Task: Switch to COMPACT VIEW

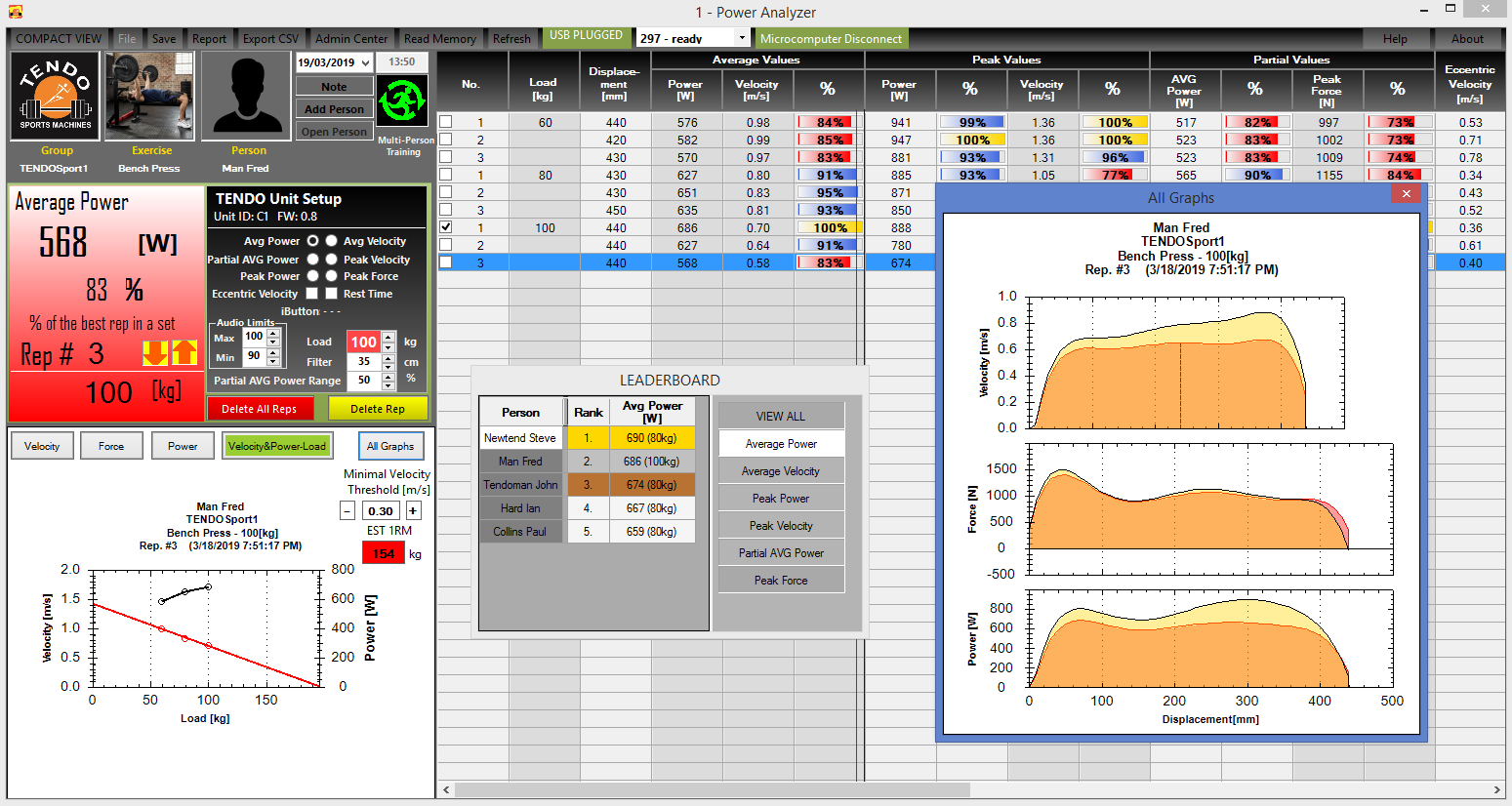Action: coord(59,39)
